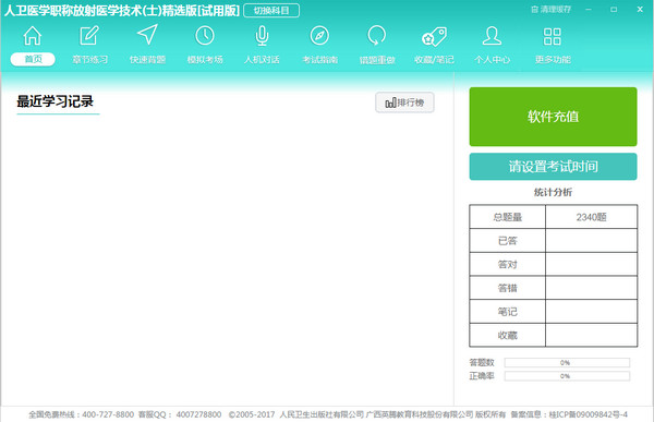This screenshot has width=655, height=430.
Task: Select the 模拟考场 label
Action: pyautogui.click(x=205, y=59)
